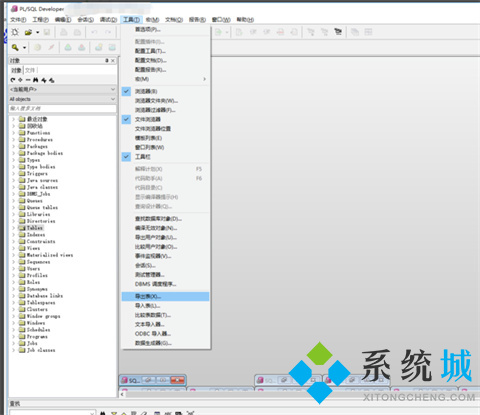Toggle the 对象 panel pin
The width and height of the screenshot is (480, 415).
coord(107,61)
